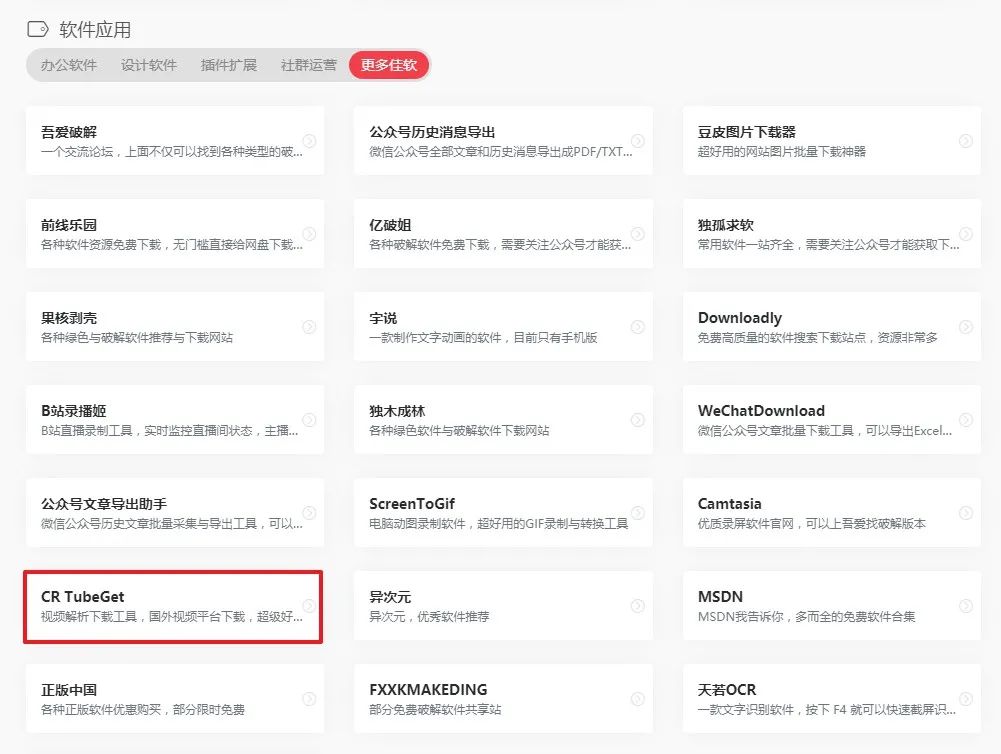Open the 独孤求软 title link
This screenshot has width=1001, height=754.
[726, 225]
